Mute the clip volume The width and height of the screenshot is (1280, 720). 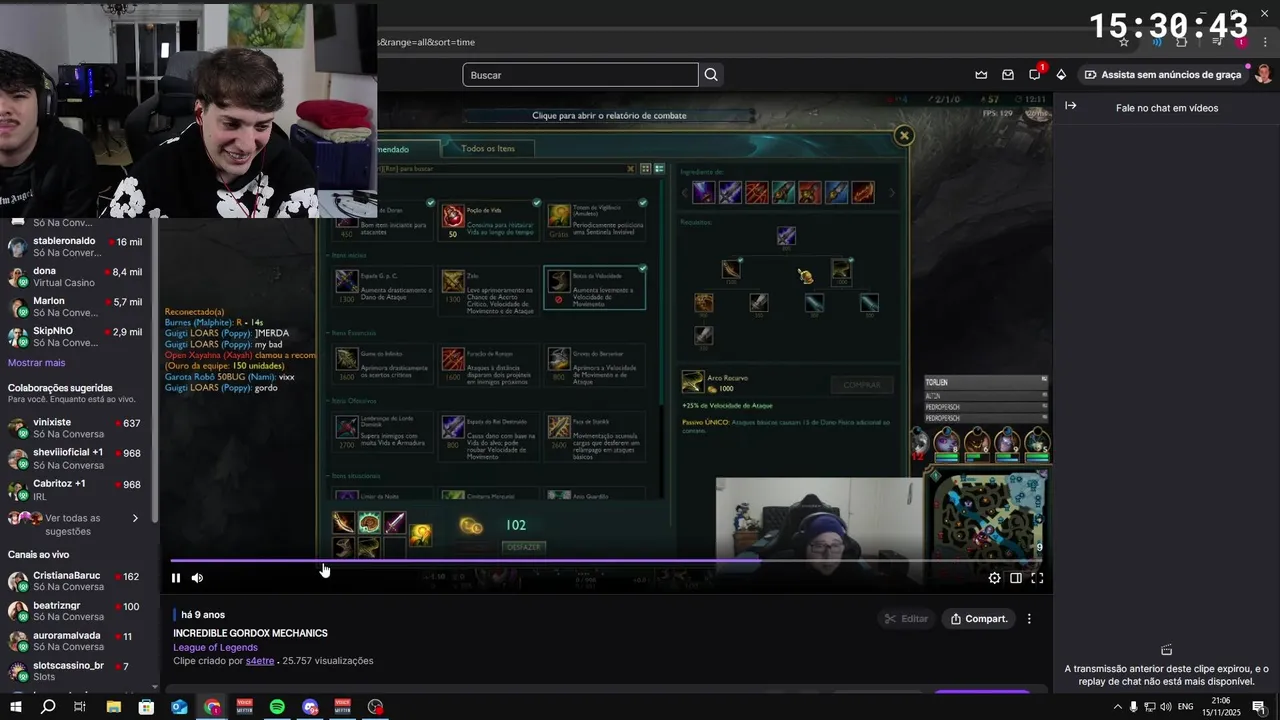pyautogui.click(x=197, y=578)
